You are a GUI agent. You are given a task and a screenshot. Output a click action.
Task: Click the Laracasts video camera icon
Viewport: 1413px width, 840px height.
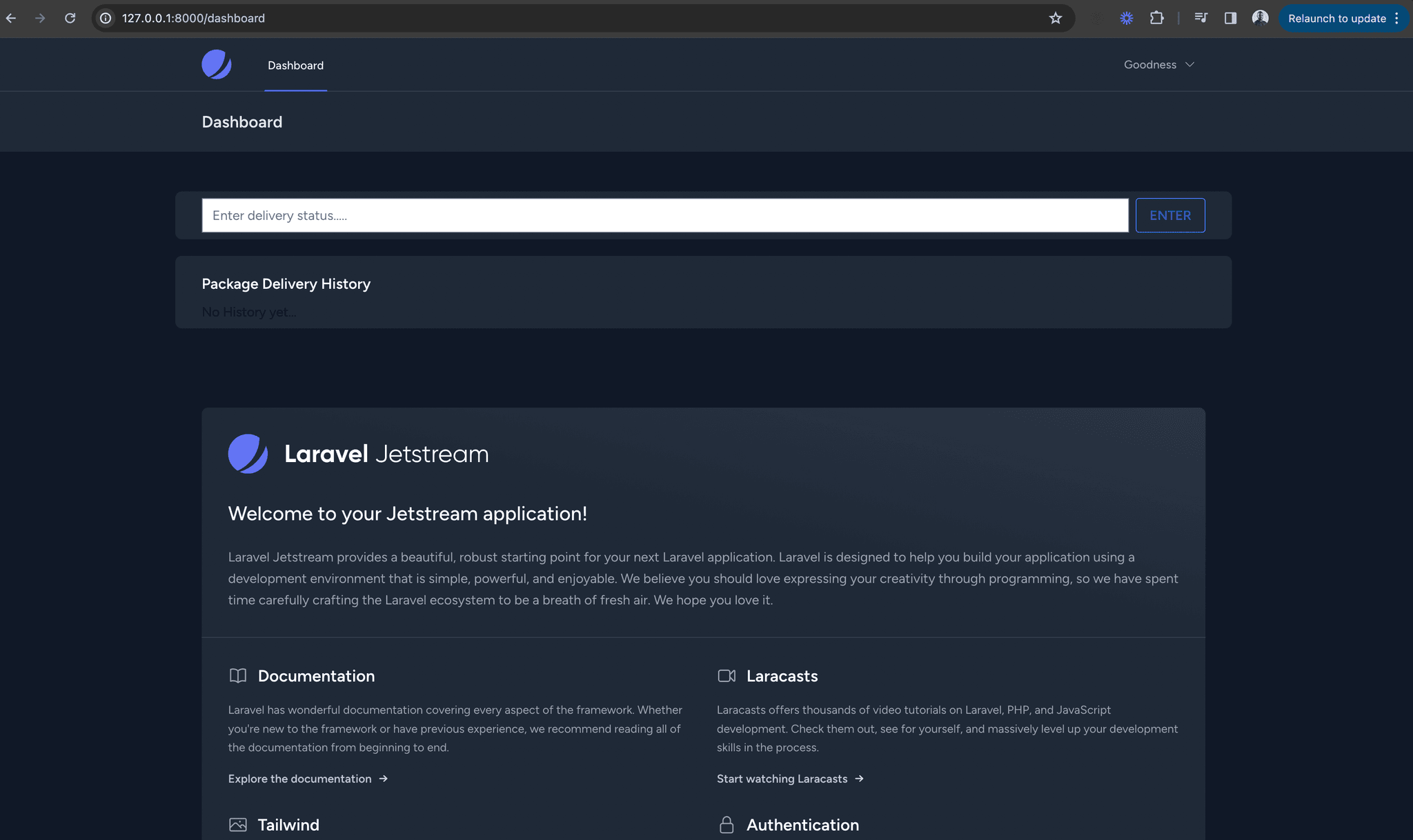coord(727,676)
